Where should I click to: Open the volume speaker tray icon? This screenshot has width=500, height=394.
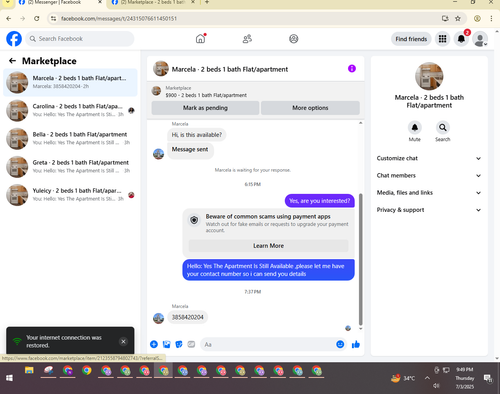tap(436, 386)
